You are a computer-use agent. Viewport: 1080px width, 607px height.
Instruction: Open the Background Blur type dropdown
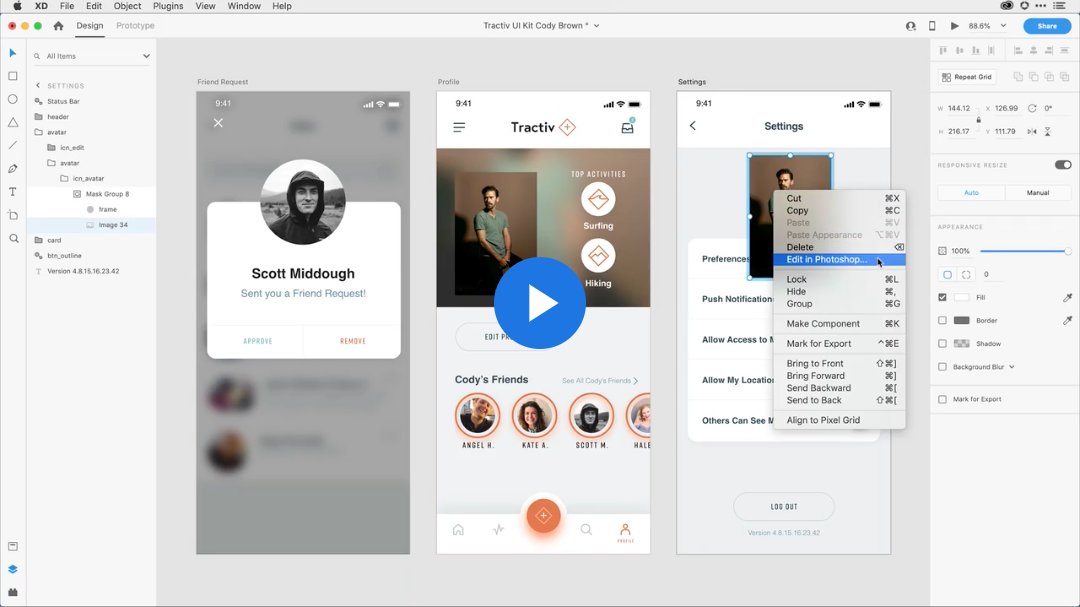(x=1012, y=367)
